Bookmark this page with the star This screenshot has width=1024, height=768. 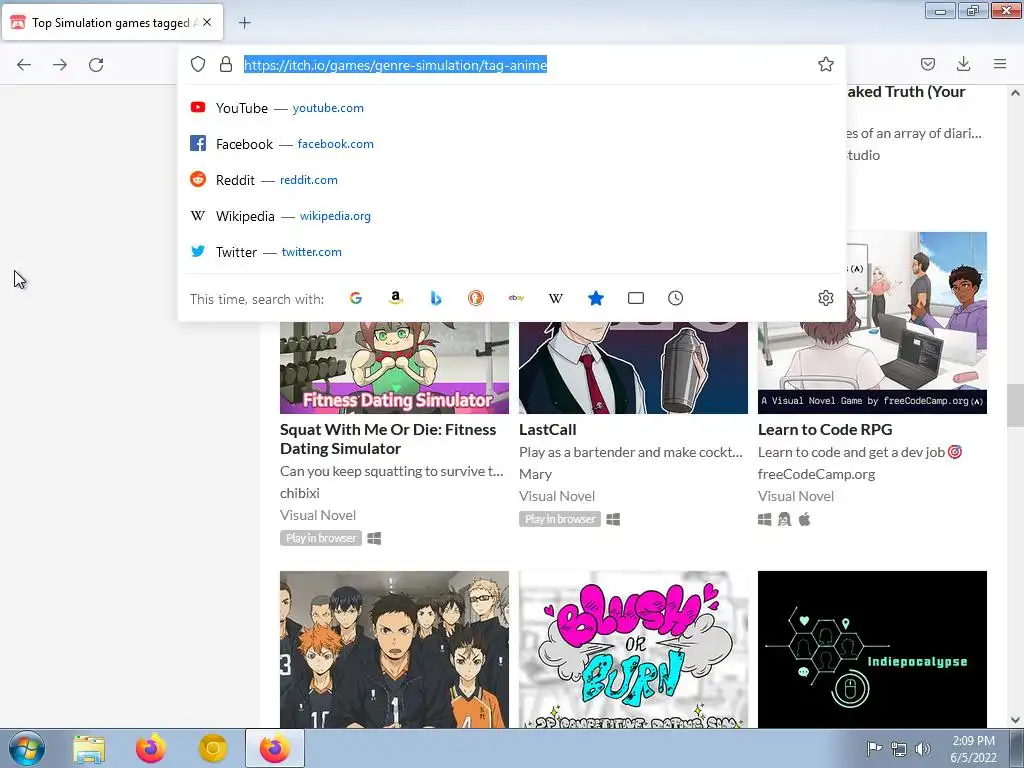coord(825,64)
